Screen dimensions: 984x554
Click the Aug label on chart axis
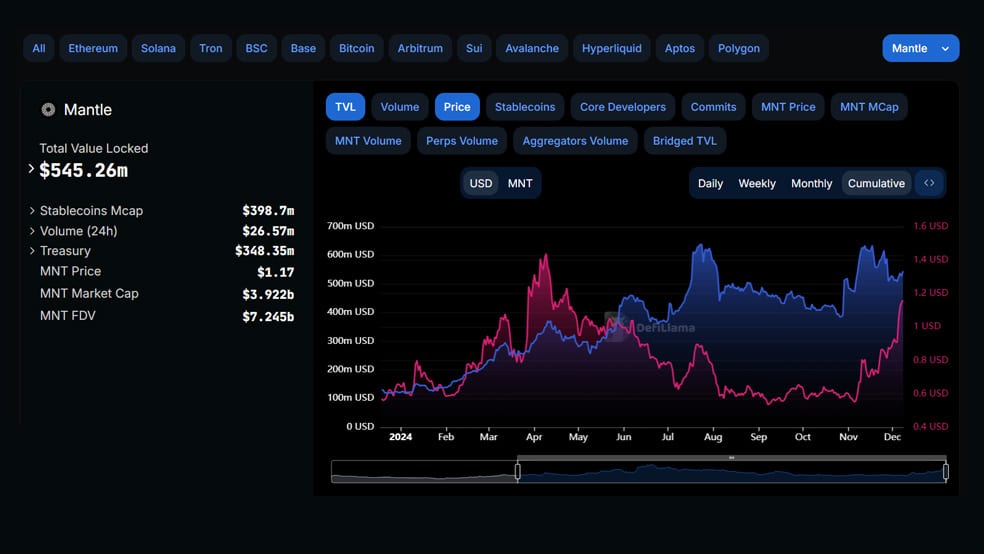point(713,437)
